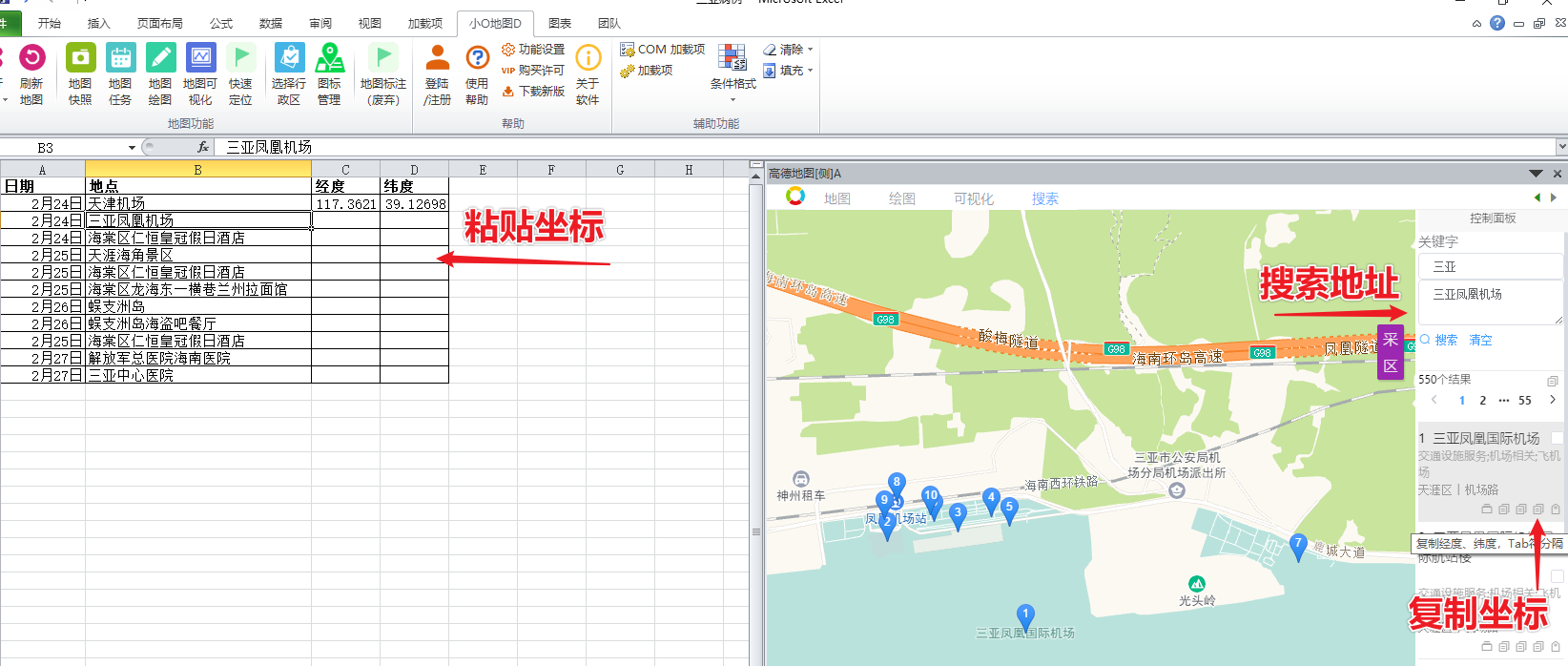Click the insert function fx icon

click(203, 147)
